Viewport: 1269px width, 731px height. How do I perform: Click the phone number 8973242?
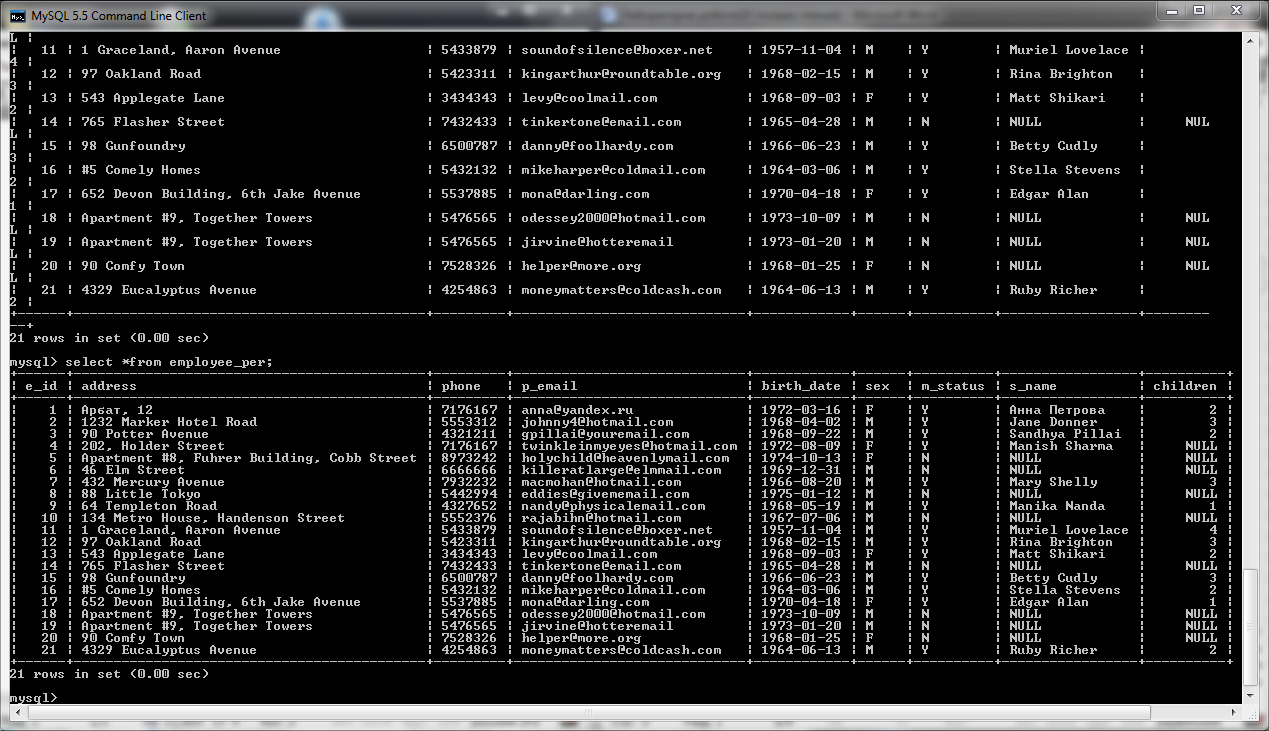tap(469, 458)
